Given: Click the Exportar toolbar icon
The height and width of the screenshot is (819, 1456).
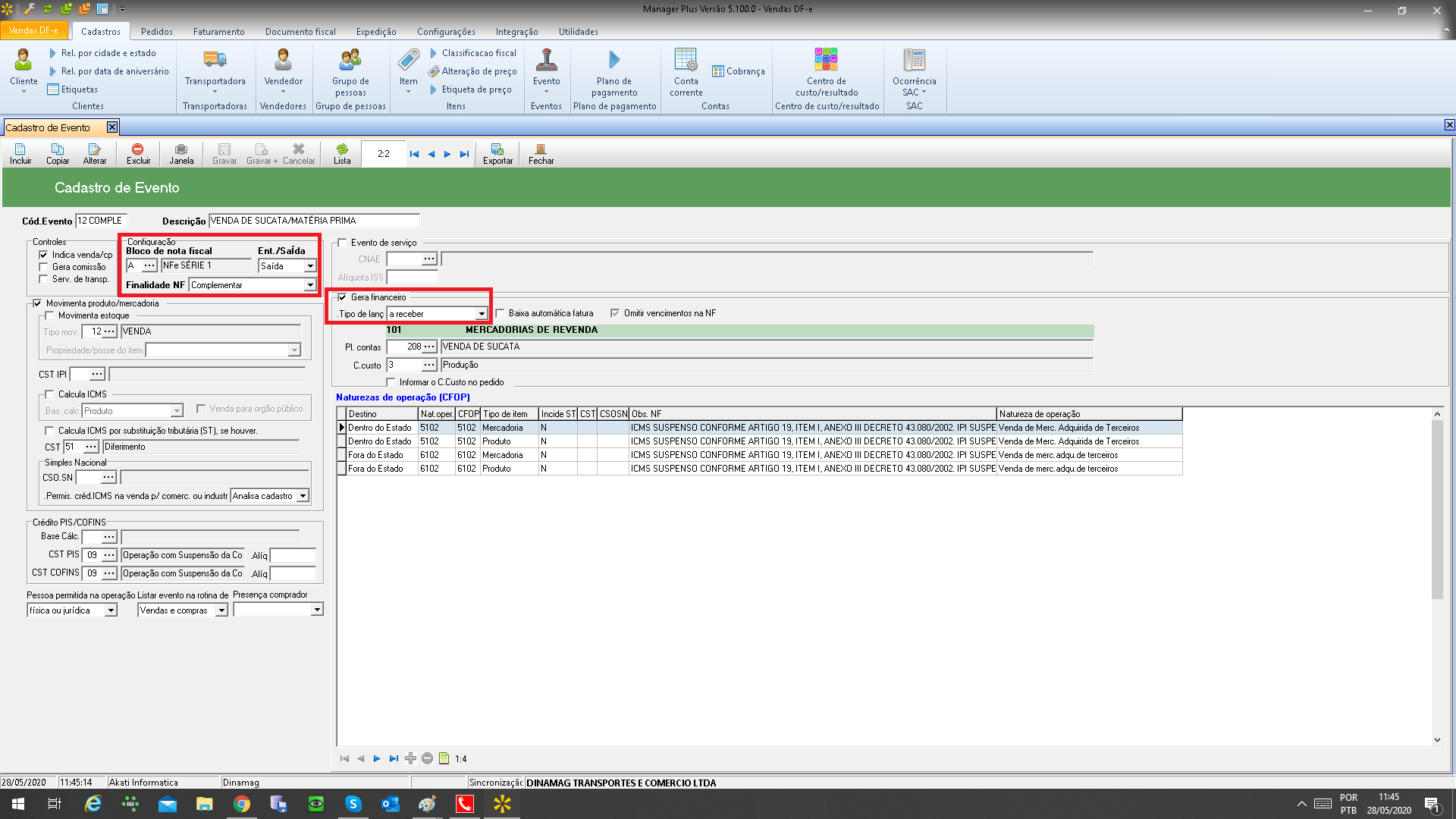Looking at the screenshot, I should click(497, 153).
